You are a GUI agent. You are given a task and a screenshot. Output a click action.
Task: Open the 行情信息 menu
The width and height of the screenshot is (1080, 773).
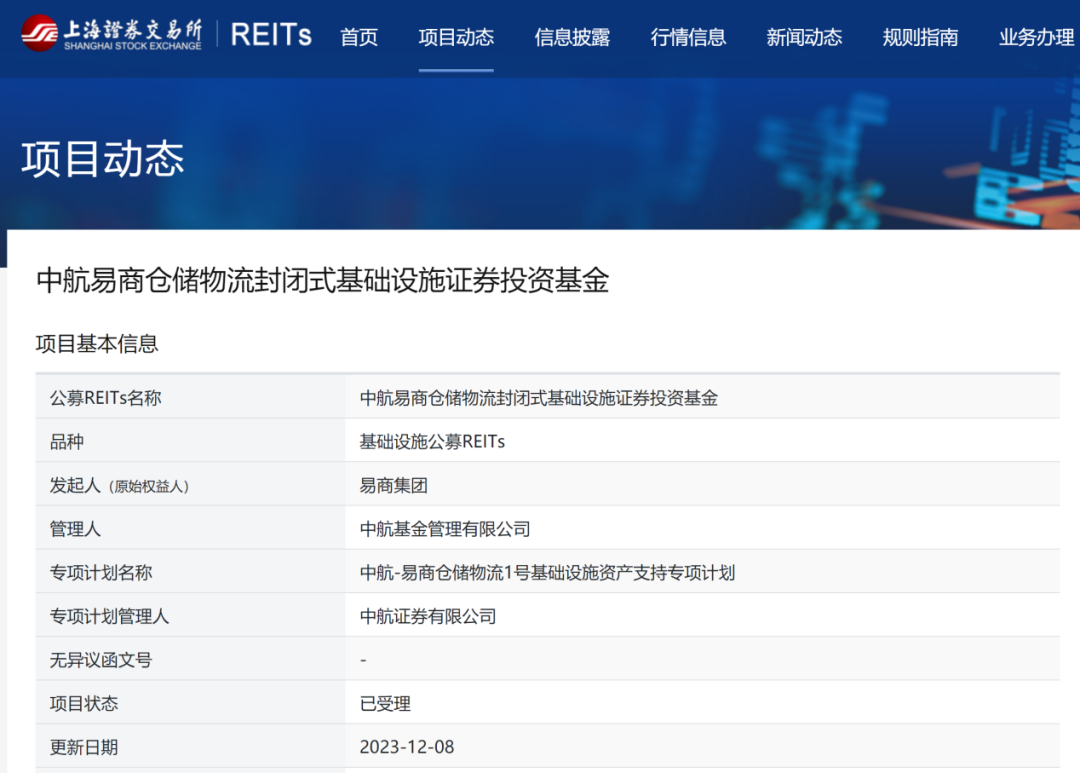tap(688, 37)
